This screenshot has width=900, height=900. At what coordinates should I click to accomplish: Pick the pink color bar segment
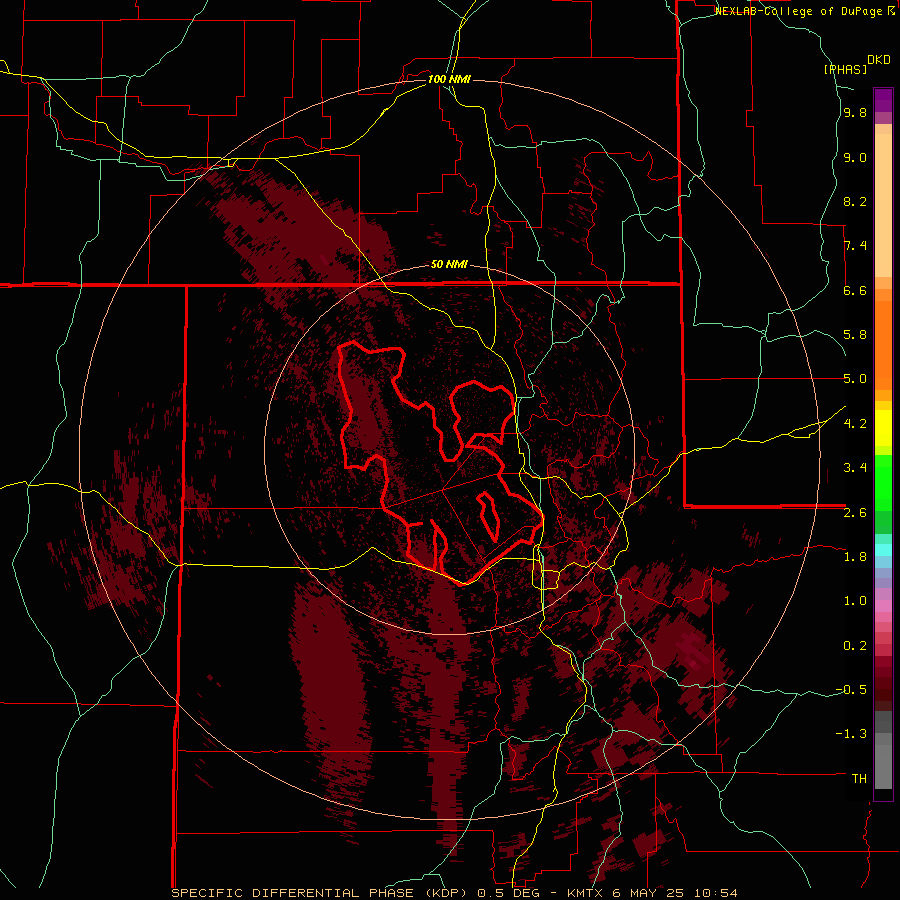click(883, 606)
